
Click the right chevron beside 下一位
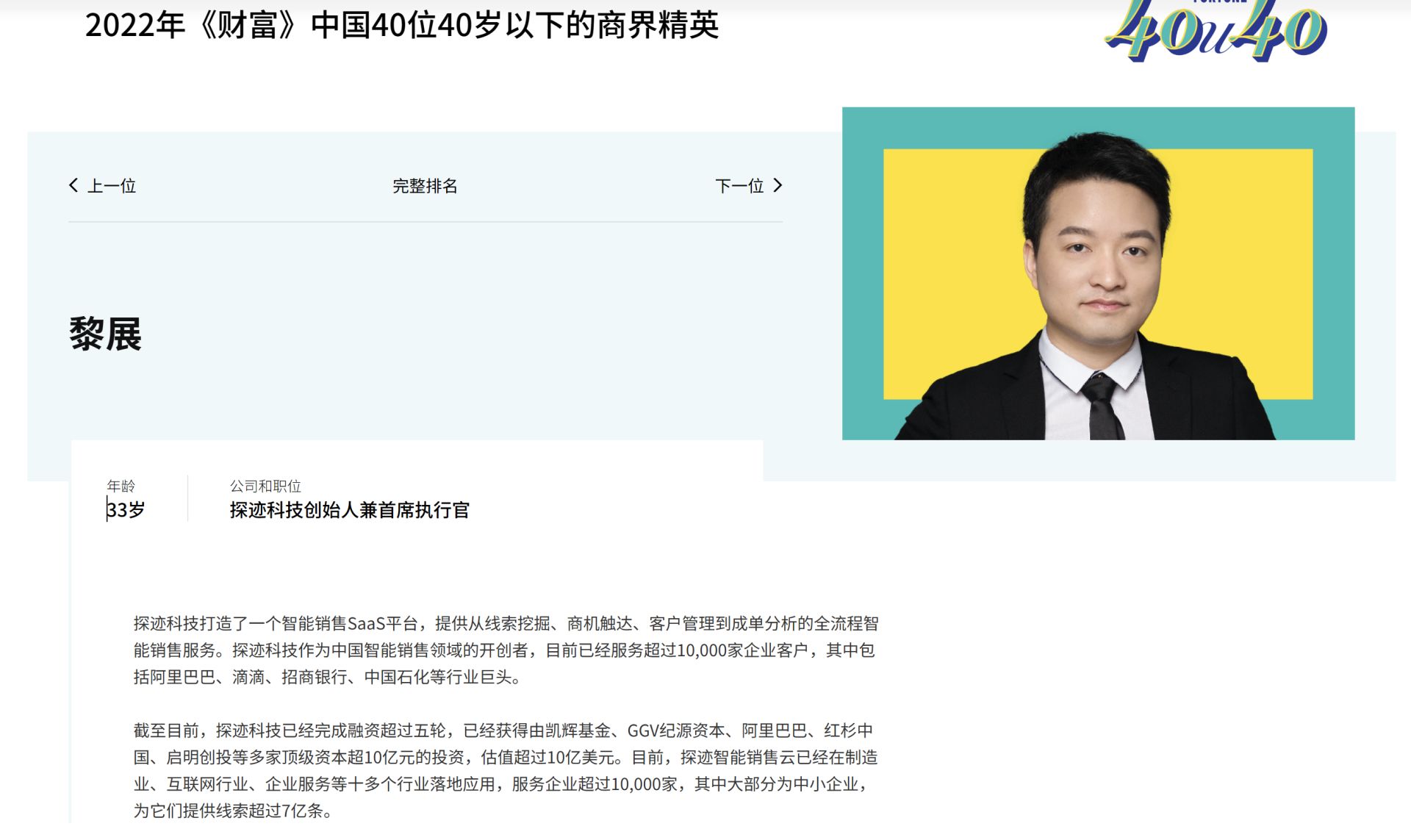[778, 185]
